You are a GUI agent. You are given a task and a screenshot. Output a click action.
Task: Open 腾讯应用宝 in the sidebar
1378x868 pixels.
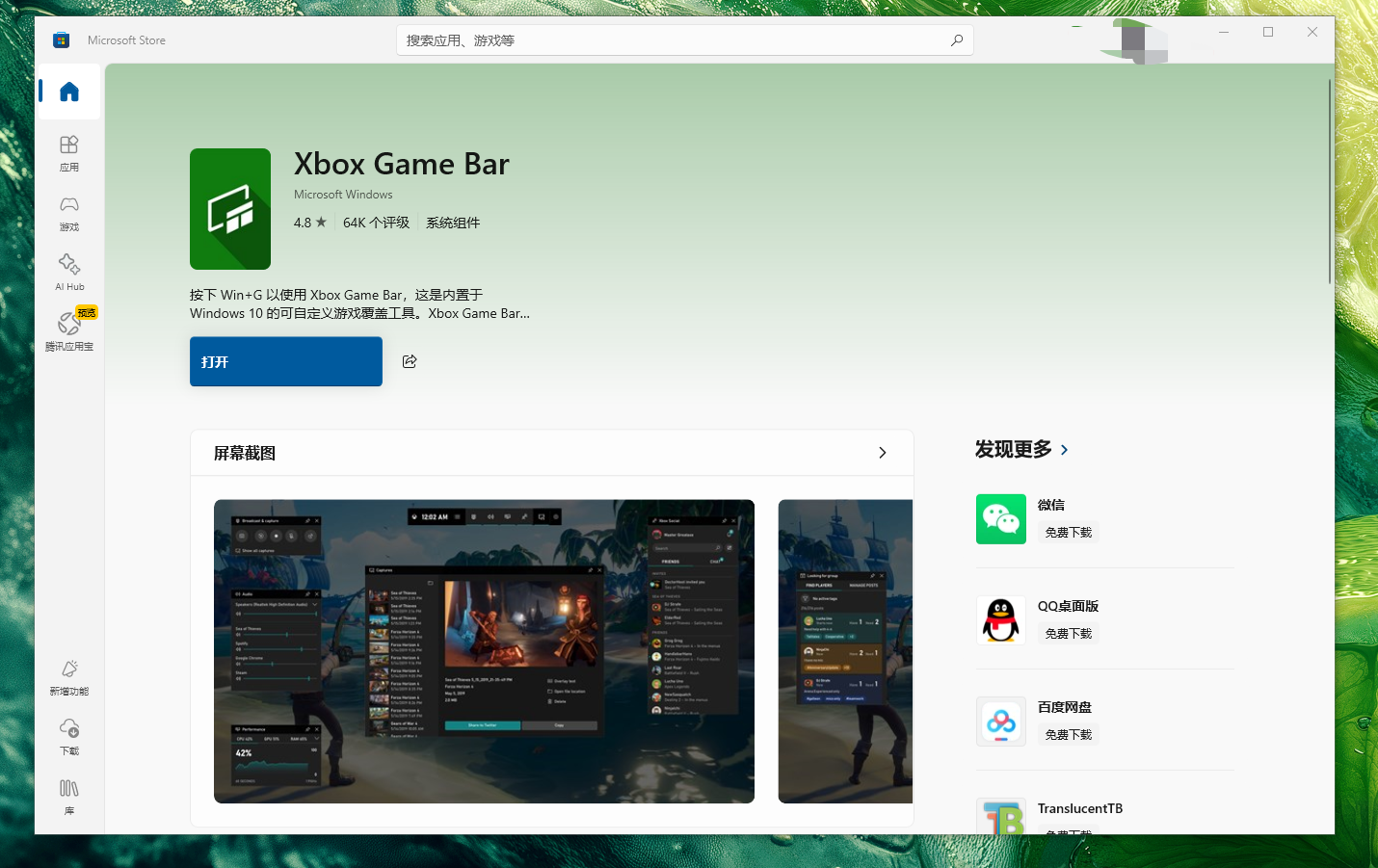(68, 331)
